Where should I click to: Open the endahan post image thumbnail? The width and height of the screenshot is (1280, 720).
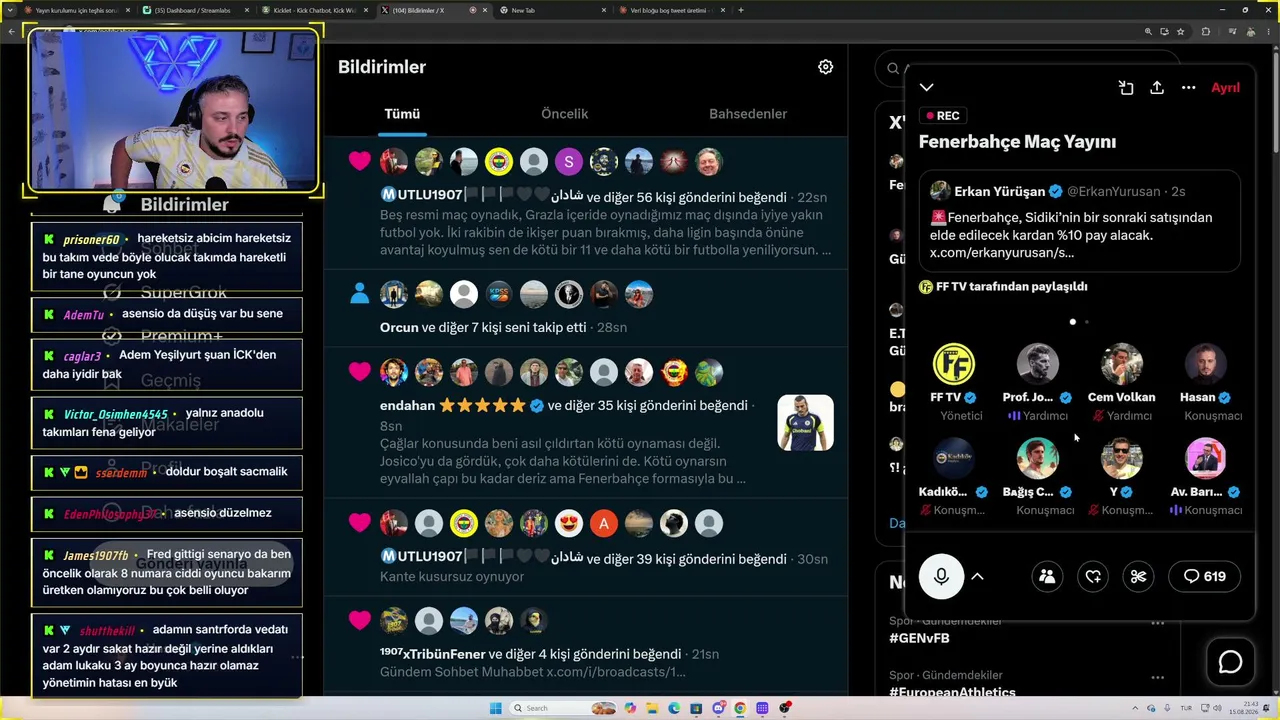805,423
